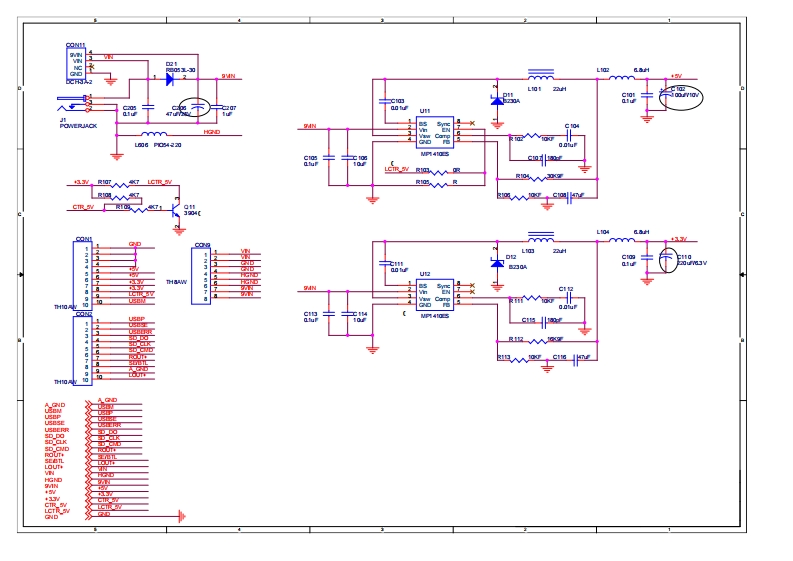
Task: Click the Q11 transistor symbol
Action: click(x=177, y=210)
